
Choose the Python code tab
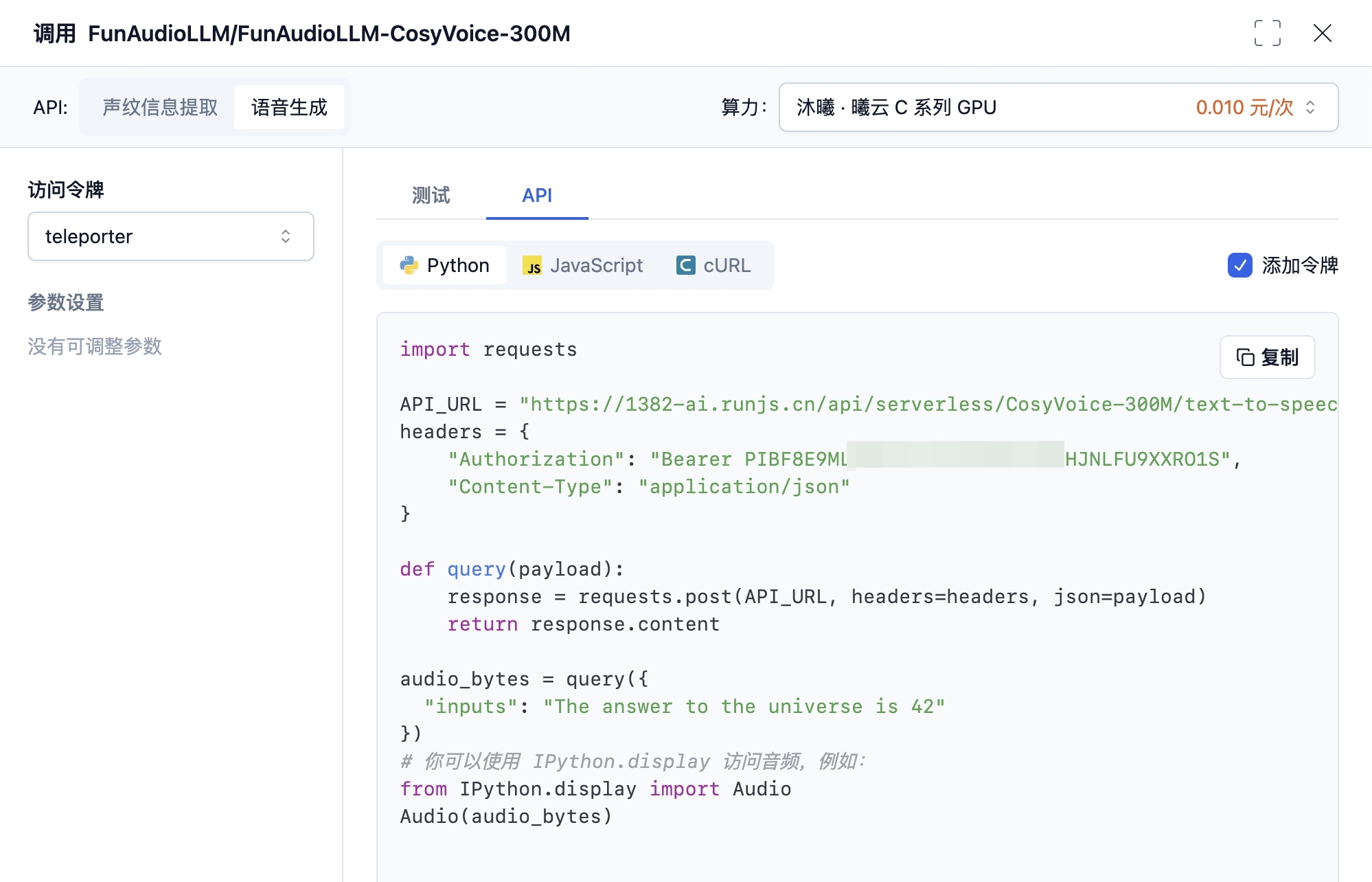445,265
